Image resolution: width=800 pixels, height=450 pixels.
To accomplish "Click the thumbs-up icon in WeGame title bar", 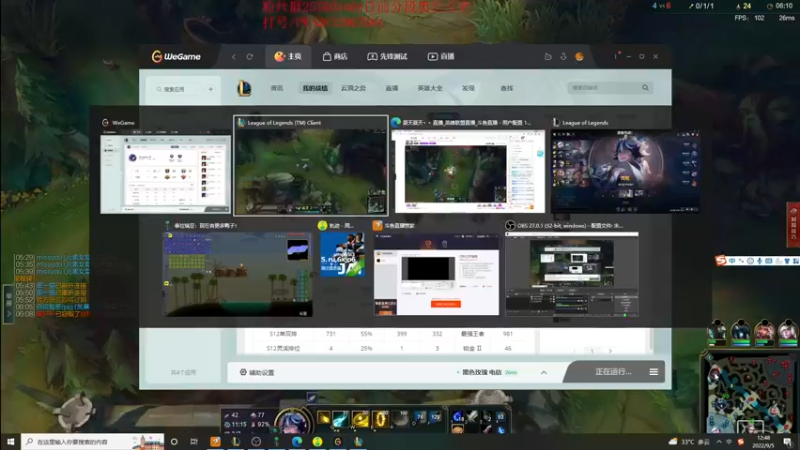I will 548,57.
